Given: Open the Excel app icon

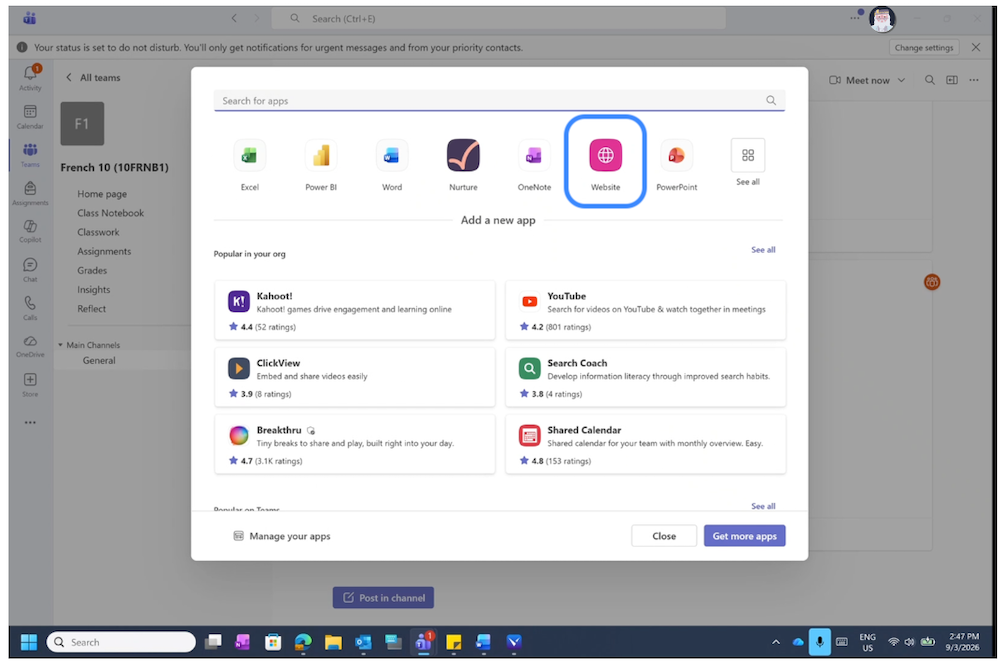Looking at the screenshot, I should pos(249,155).
